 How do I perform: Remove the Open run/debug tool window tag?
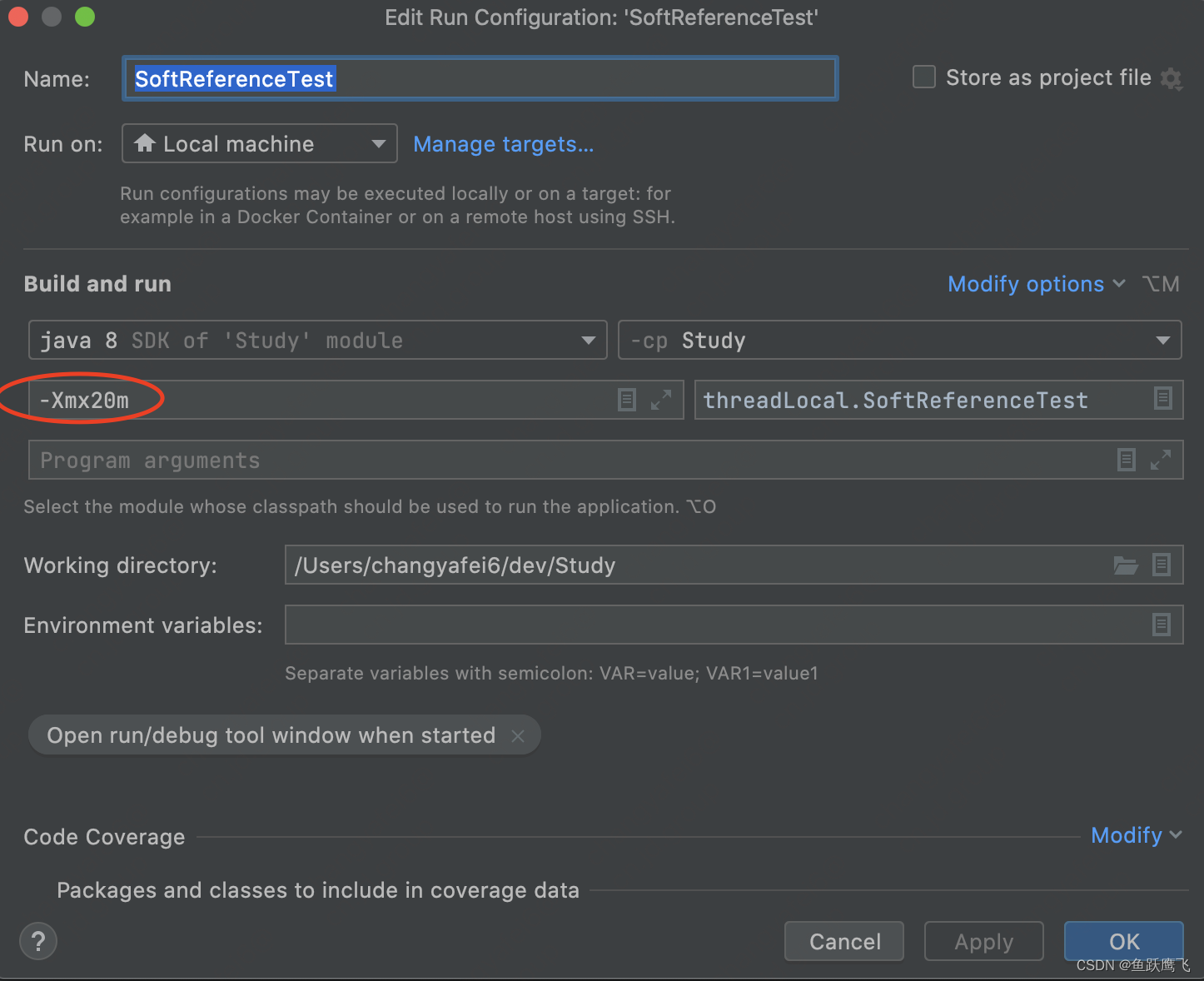click(x=517, y=735)
